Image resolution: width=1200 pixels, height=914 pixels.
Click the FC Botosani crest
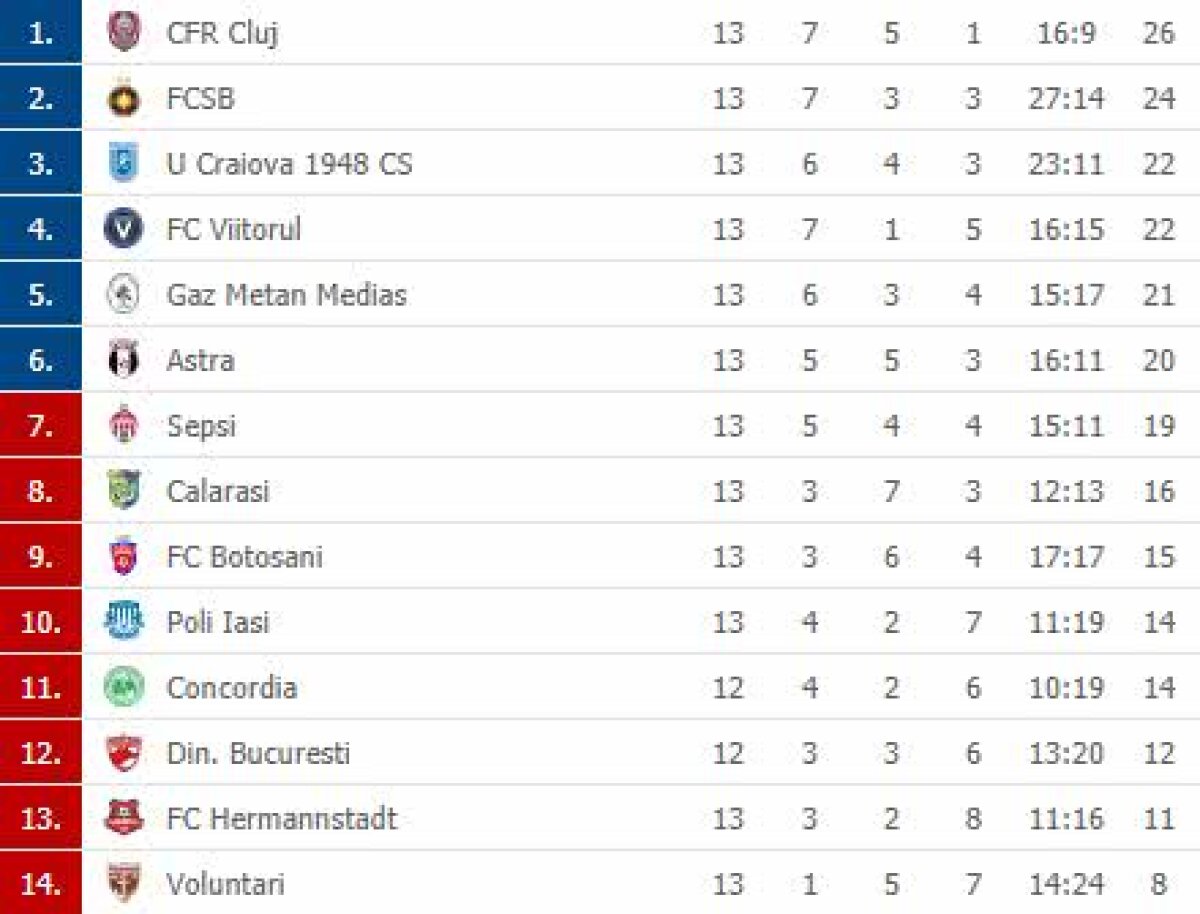tap(123, 557)
